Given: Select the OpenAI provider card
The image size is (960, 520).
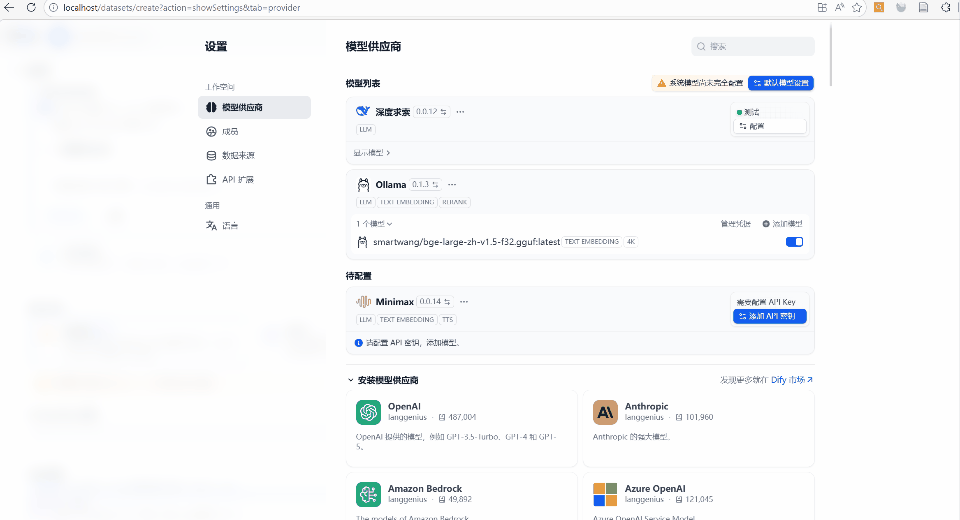Looking at the screenshot, I should (x=462, y=428).
